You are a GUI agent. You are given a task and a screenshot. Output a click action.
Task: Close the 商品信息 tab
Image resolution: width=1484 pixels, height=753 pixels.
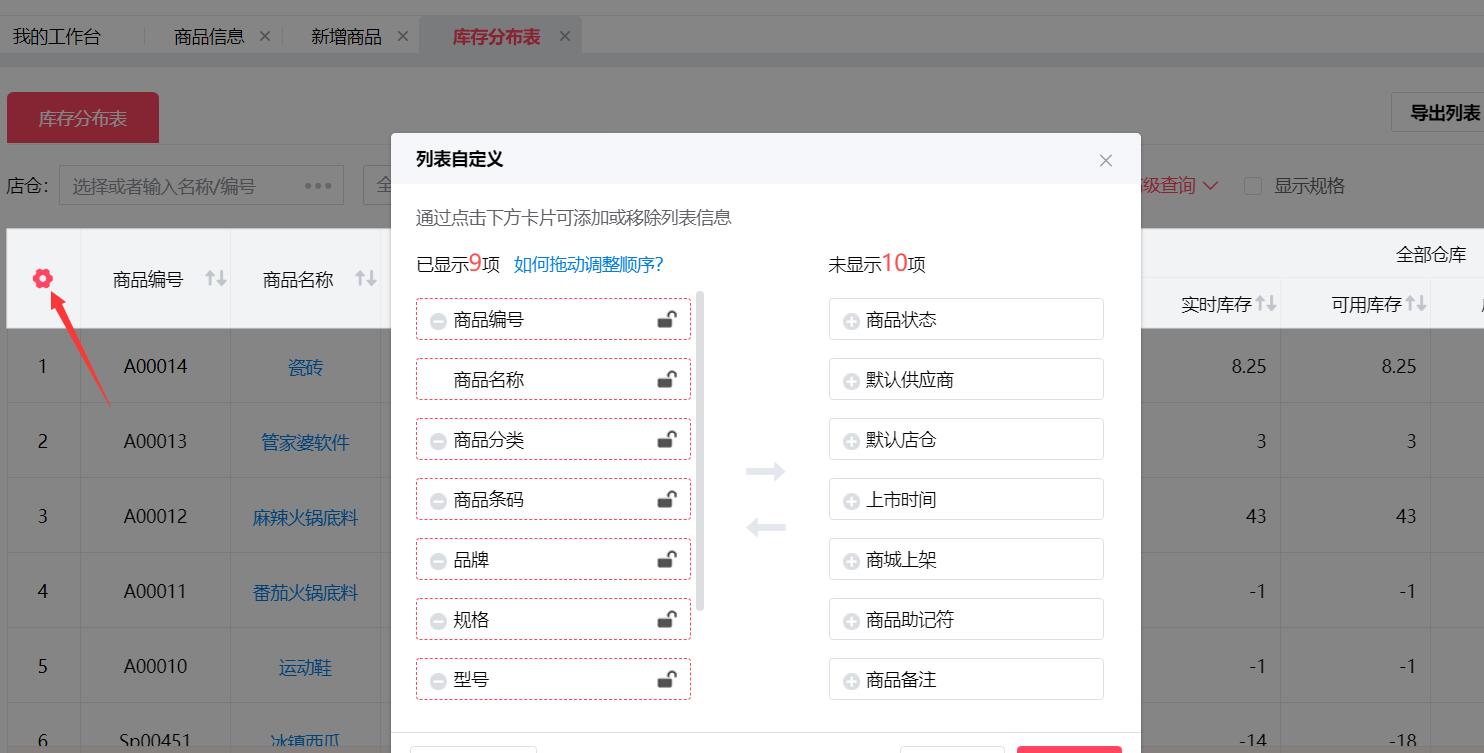coord(265,36)
